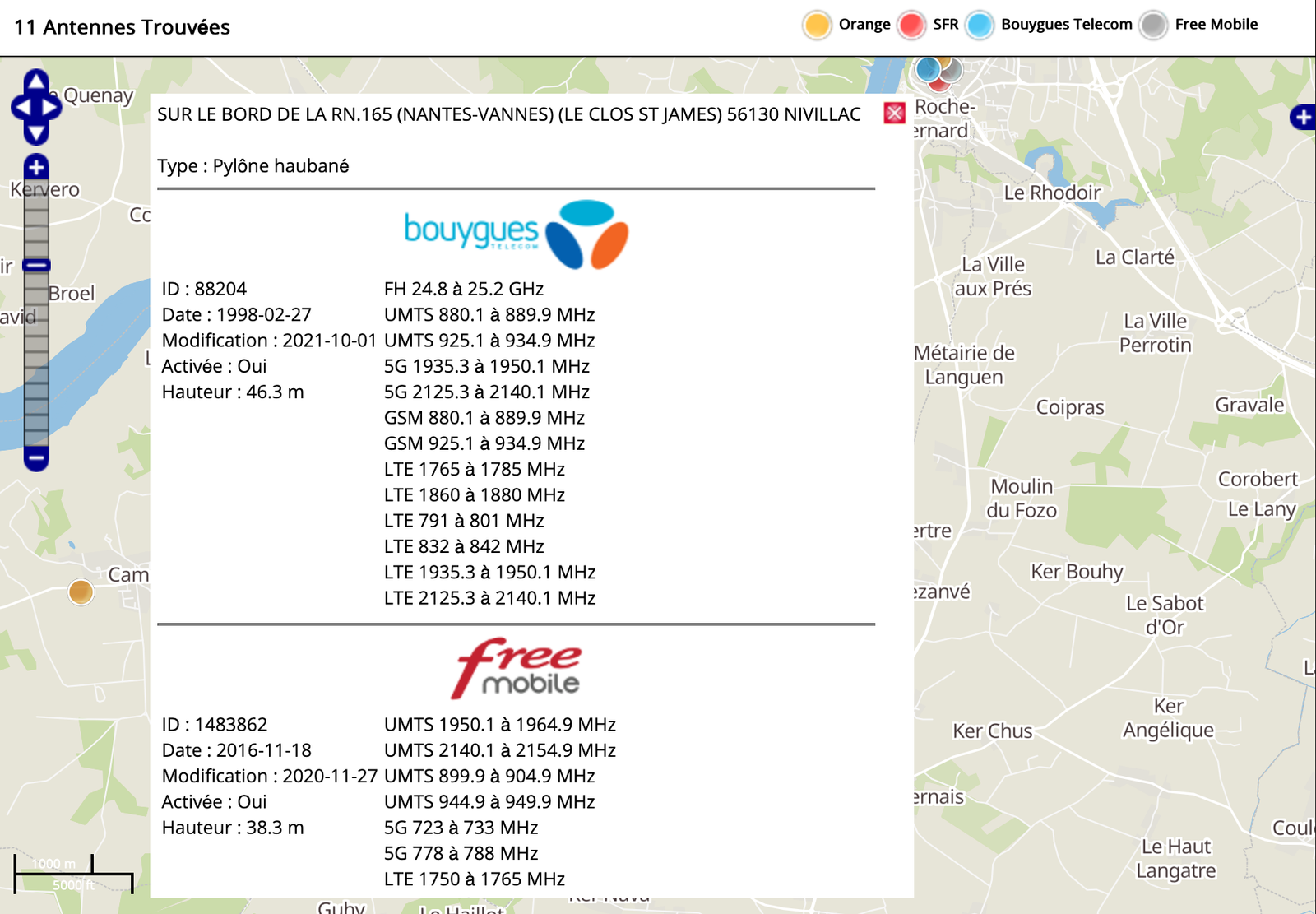
Task: Select the orange antenna marker near Cam
Action: coord(81,591)
